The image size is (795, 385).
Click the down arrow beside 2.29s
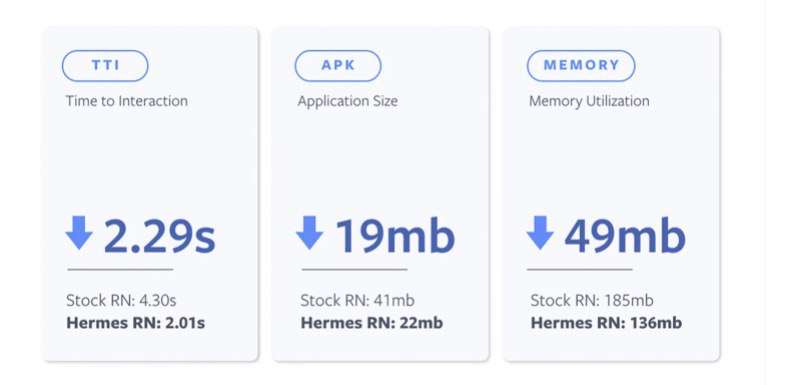tap(79, 232)
